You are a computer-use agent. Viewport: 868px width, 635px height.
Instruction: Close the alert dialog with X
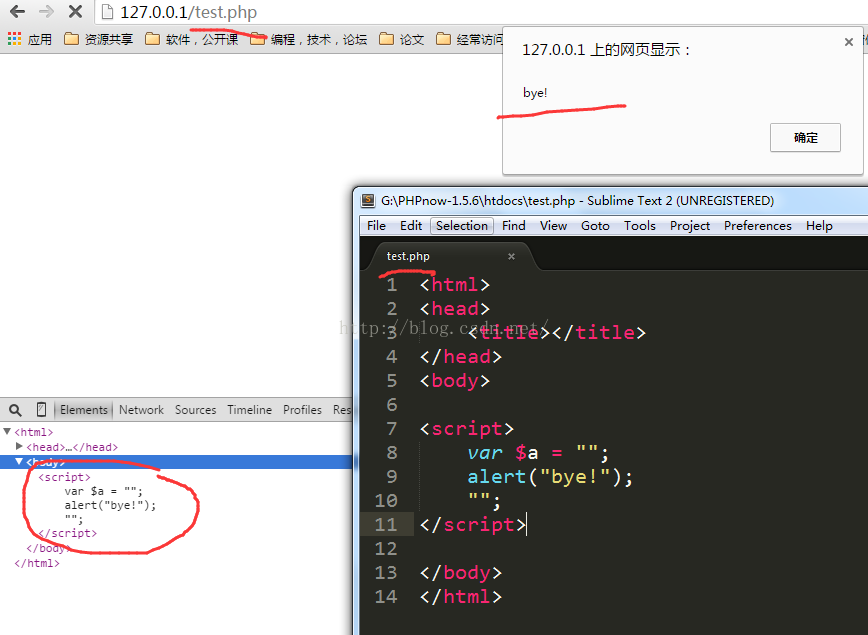[849, 42]
